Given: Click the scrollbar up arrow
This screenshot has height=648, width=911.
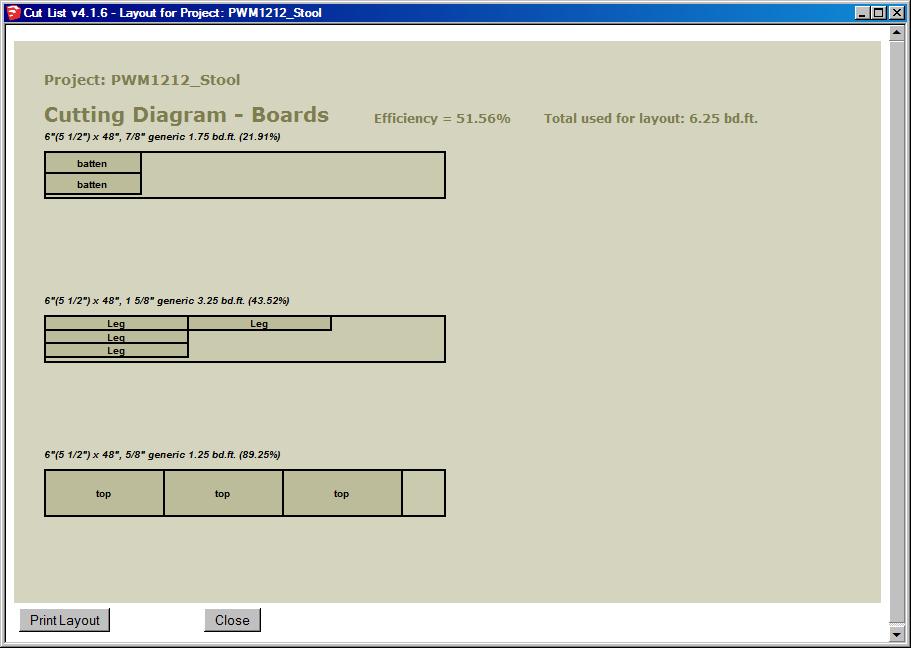Looking at the screenshot, I should pyautogui.click(x=896, y=33).
